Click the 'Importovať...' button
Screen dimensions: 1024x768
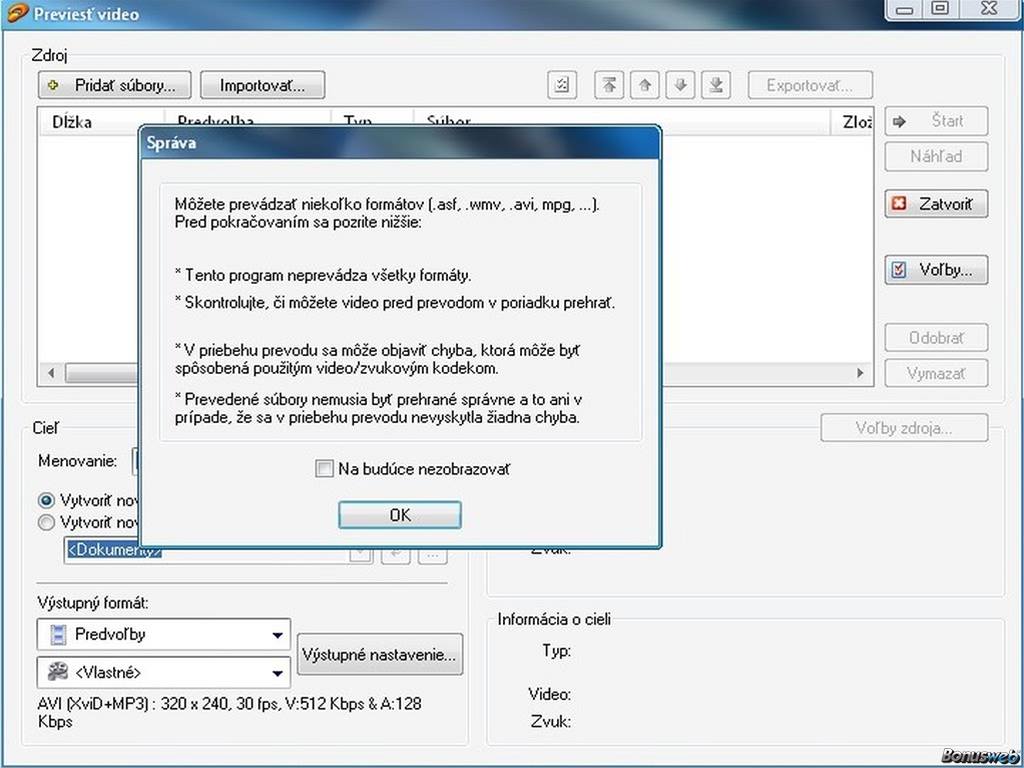[x=263, y=85]
